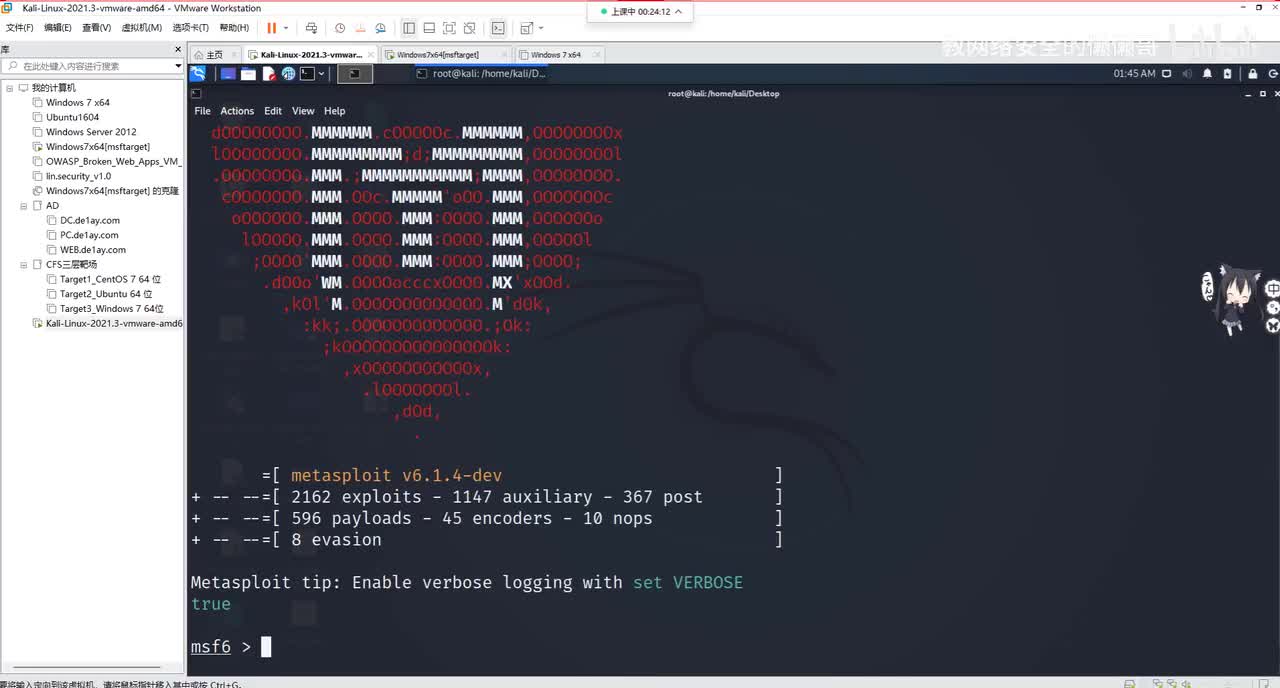Open the console view toolbar icon
The width and height of the screenshot is (1280, 688).
pos(498,28)
